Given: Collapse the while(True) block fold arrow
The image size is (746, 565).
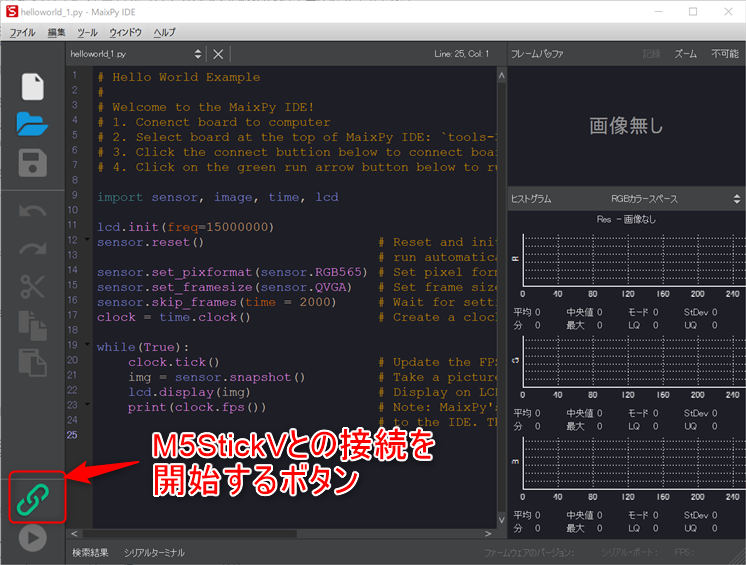Looking at the screenshot, I should 89,347.
